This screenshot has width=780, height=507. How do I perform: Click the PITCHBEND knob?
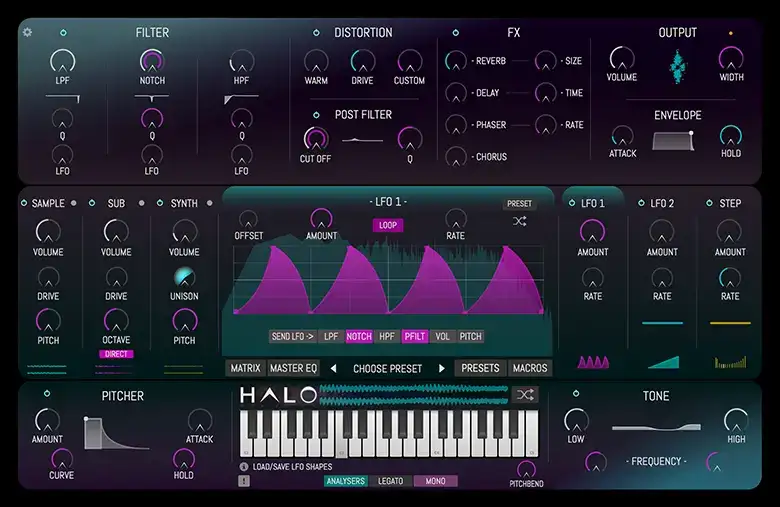(x=526, y=469)
